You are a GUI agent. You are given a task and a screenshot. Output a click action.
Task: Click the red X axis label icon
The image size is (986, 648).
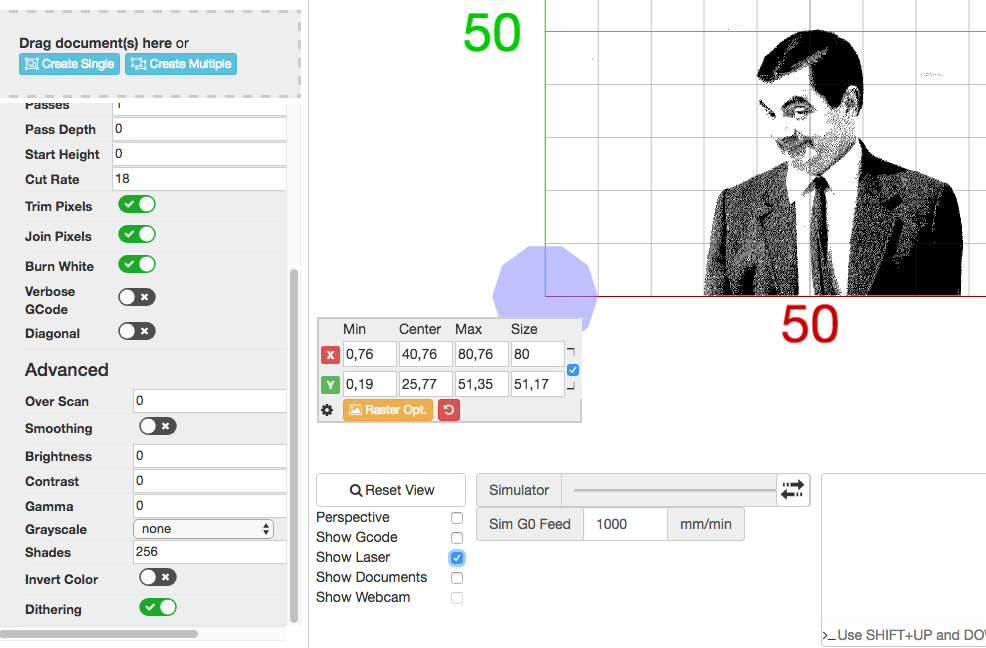pos(330,355)
